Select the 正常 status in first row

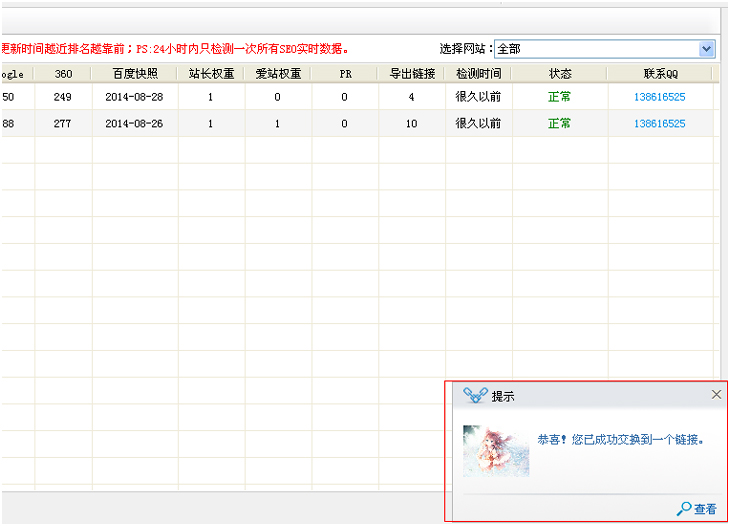pos(559,97)
